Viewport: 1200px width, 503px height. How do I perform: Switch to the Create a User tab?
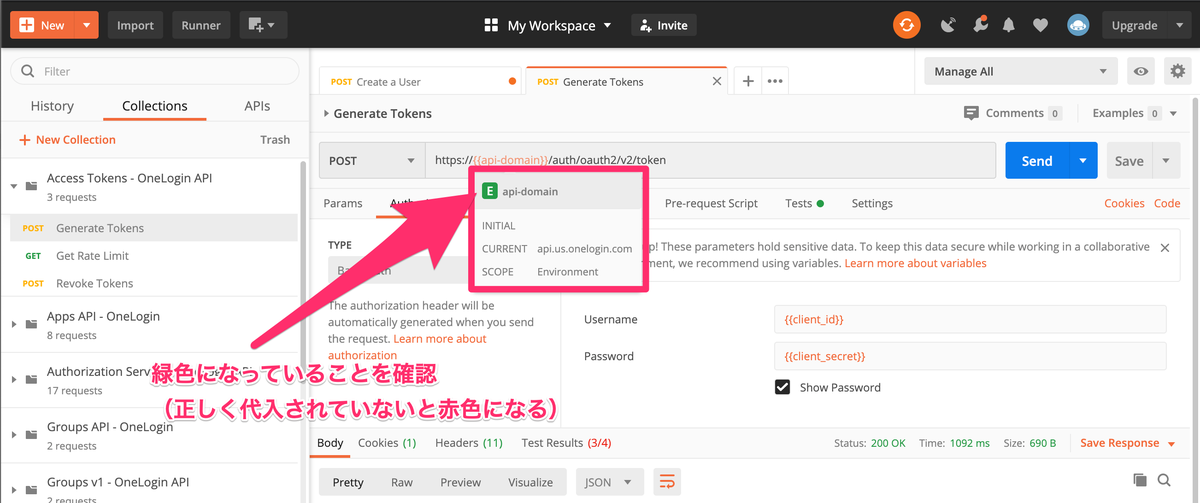(x=421, y=82)
